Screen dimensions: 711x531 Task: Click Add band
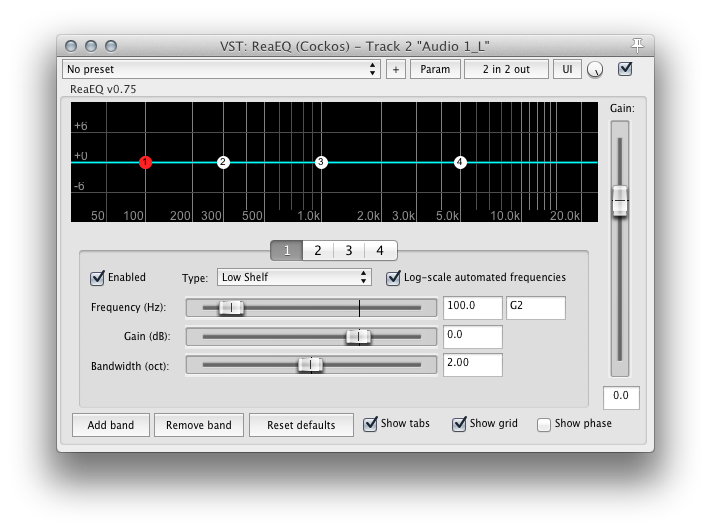click(x=111, y=425)
